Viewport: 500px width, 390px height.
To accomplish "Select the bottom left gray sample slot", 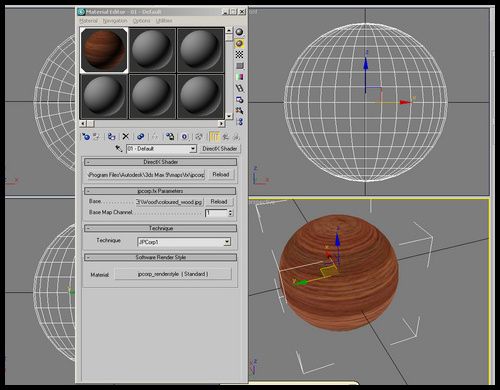I will coord(104,97).
